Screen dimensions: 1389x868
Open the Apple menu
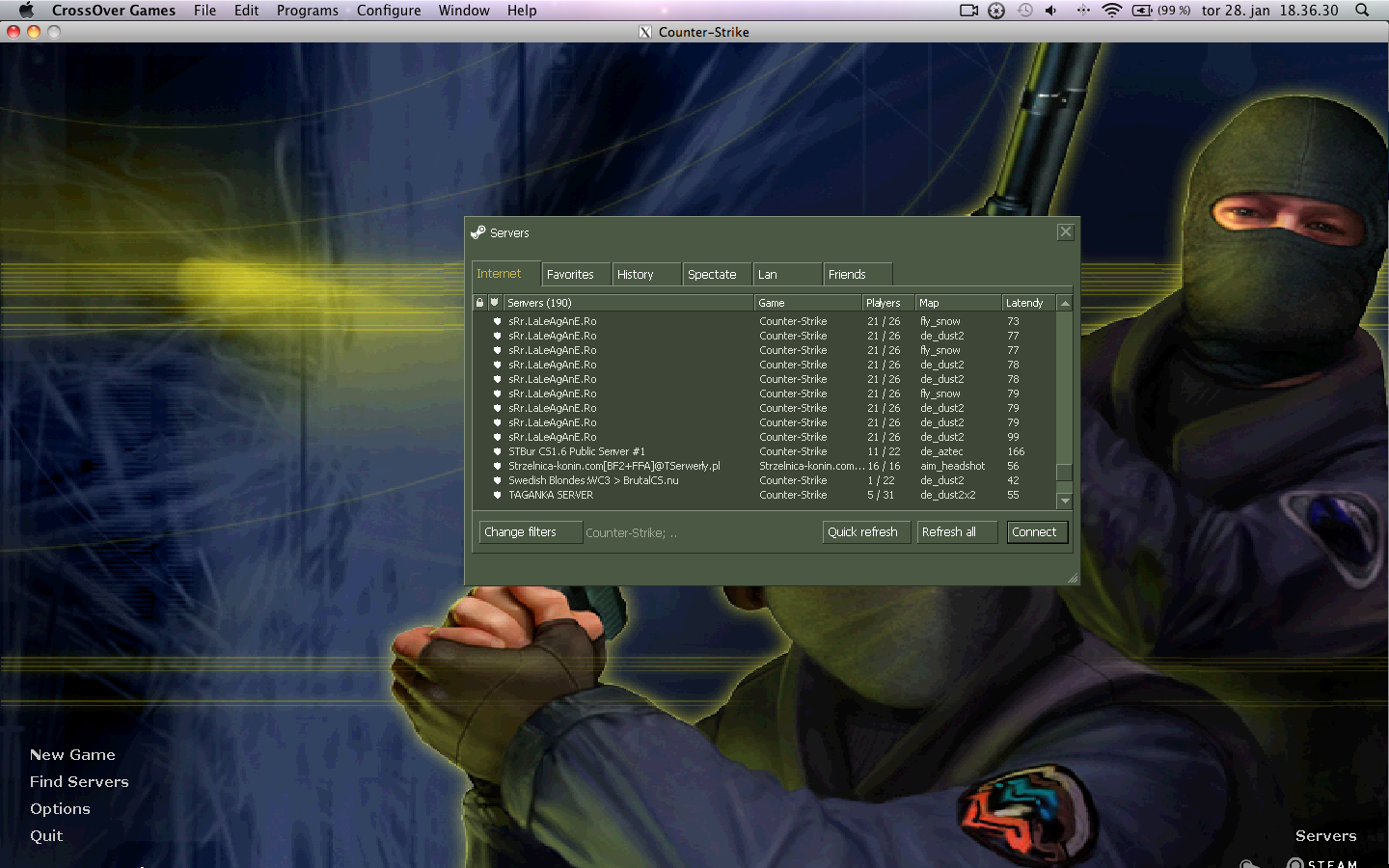point(26,11)
